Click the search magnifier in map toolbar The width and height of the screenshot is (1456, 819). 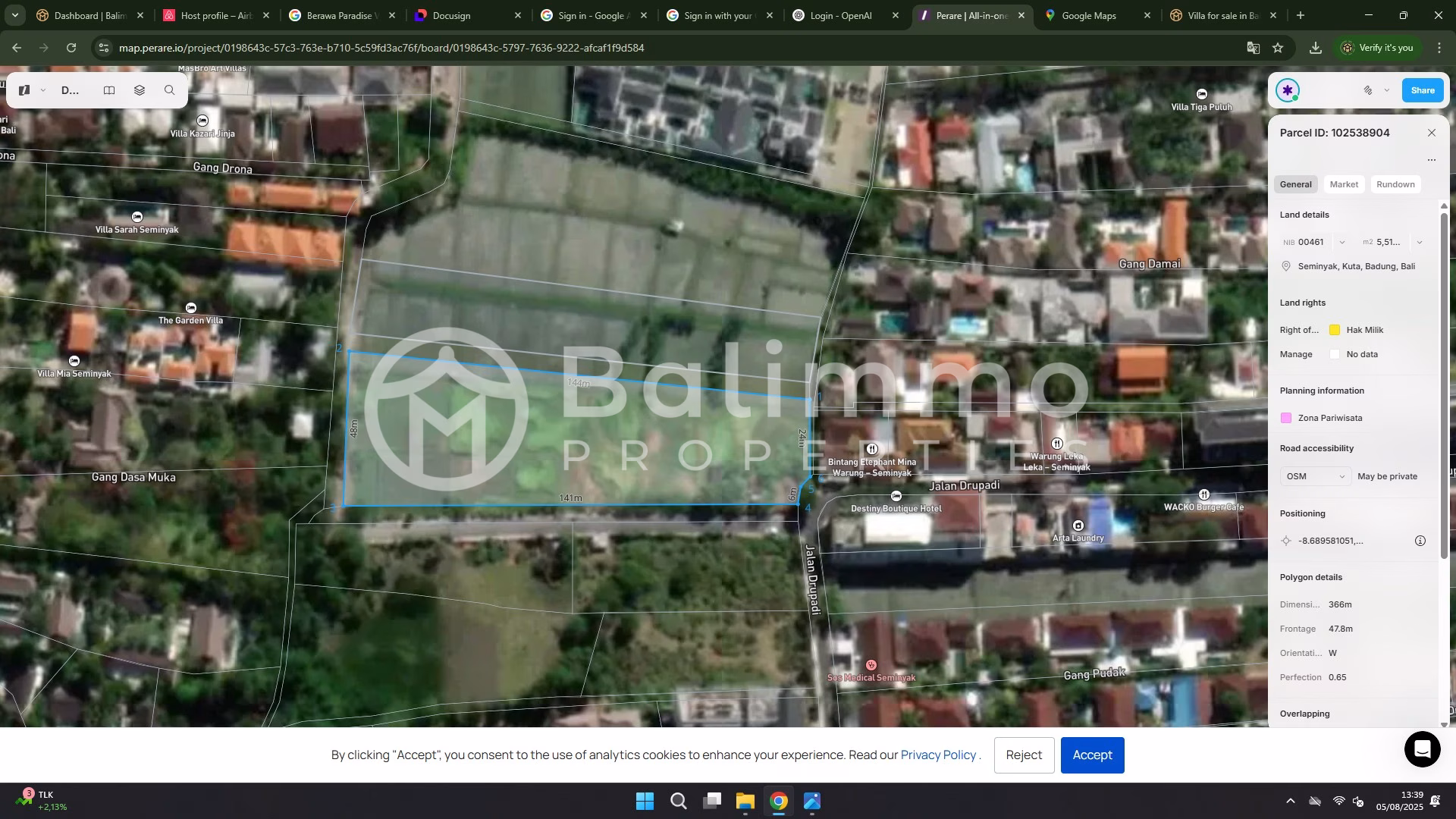pyautogui.click(x=169, y=90)
